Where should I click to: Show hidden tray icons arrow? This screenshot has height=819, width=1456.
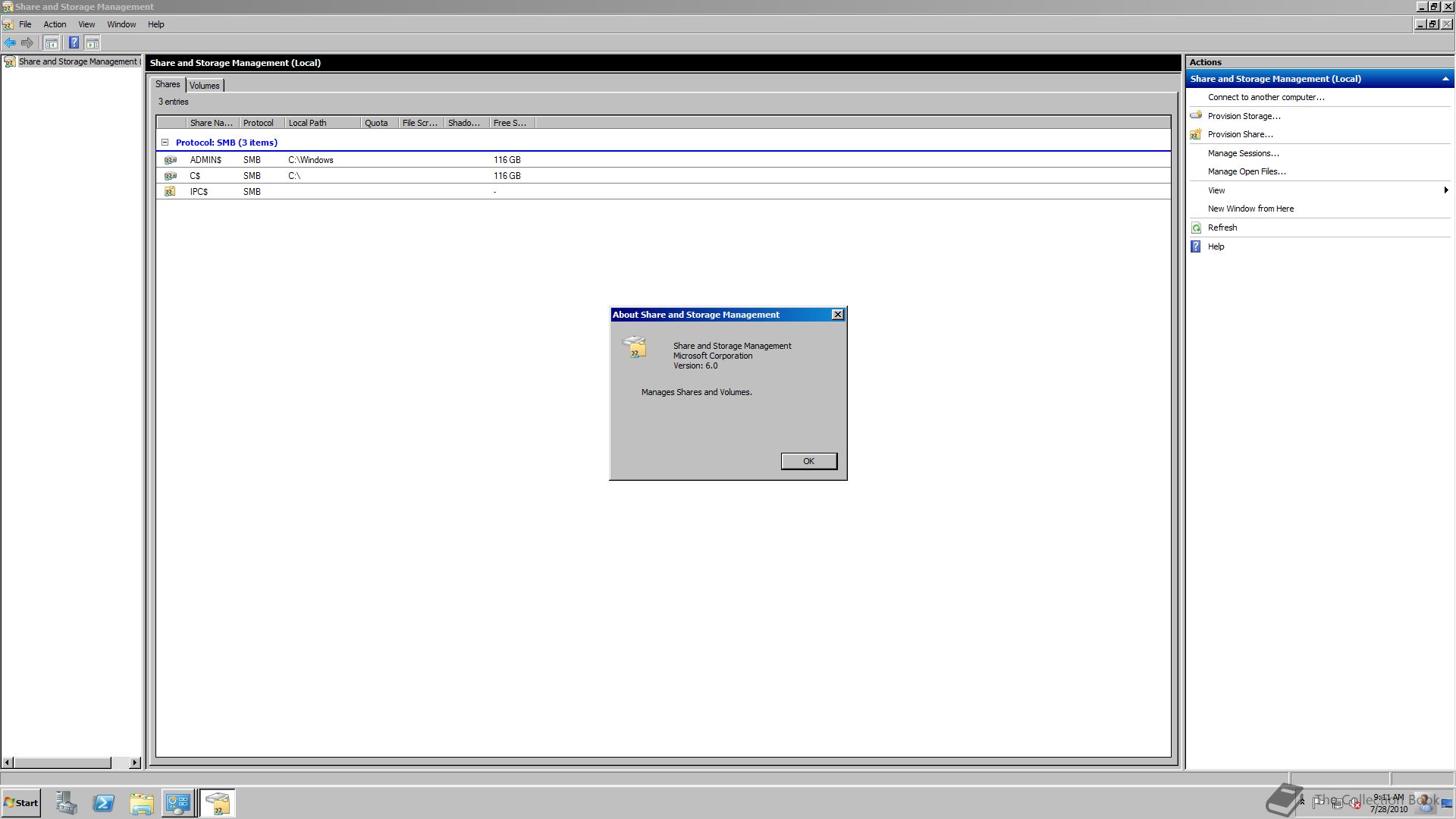tap(1301, 801)
